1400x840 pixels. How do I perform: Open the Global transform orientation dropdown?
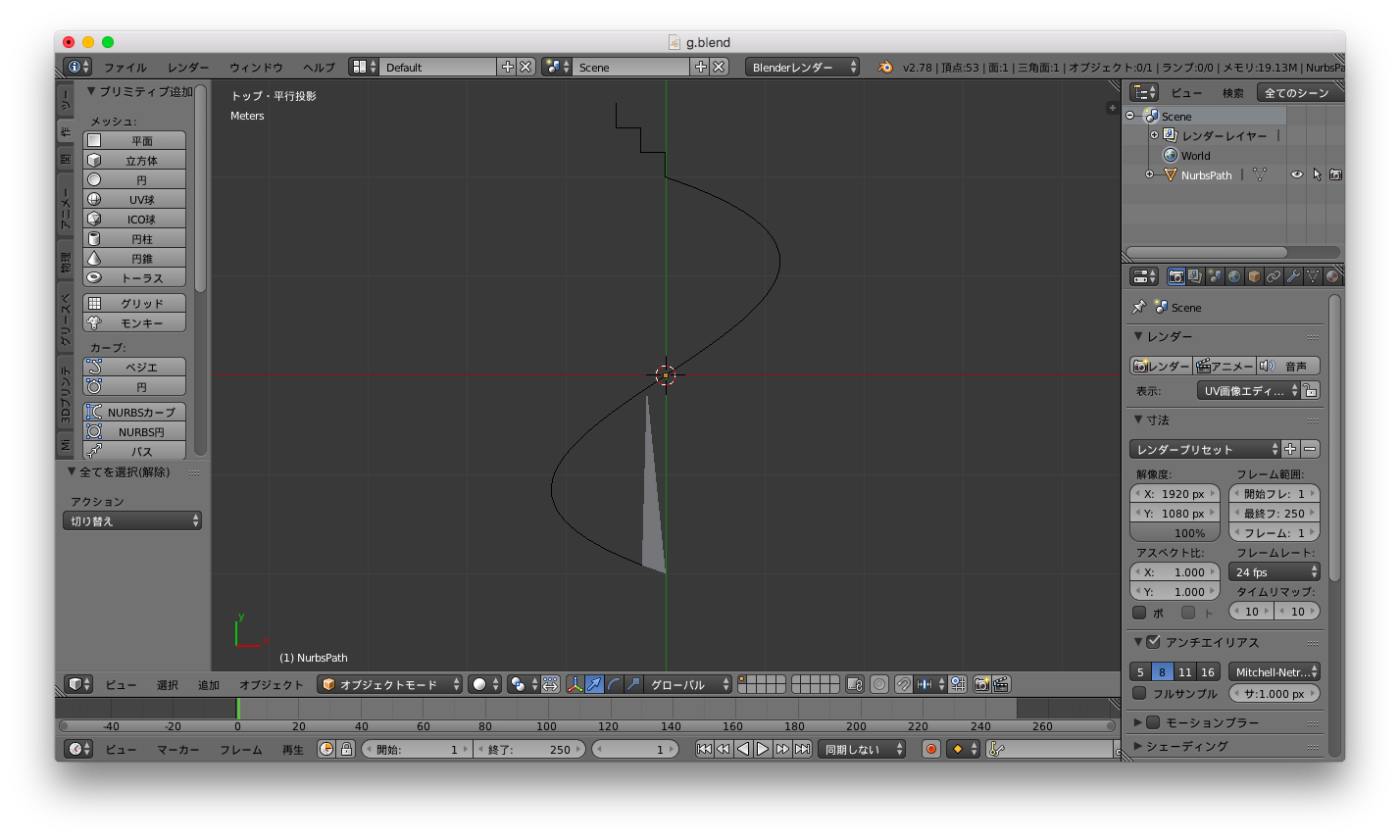(686, 684)
